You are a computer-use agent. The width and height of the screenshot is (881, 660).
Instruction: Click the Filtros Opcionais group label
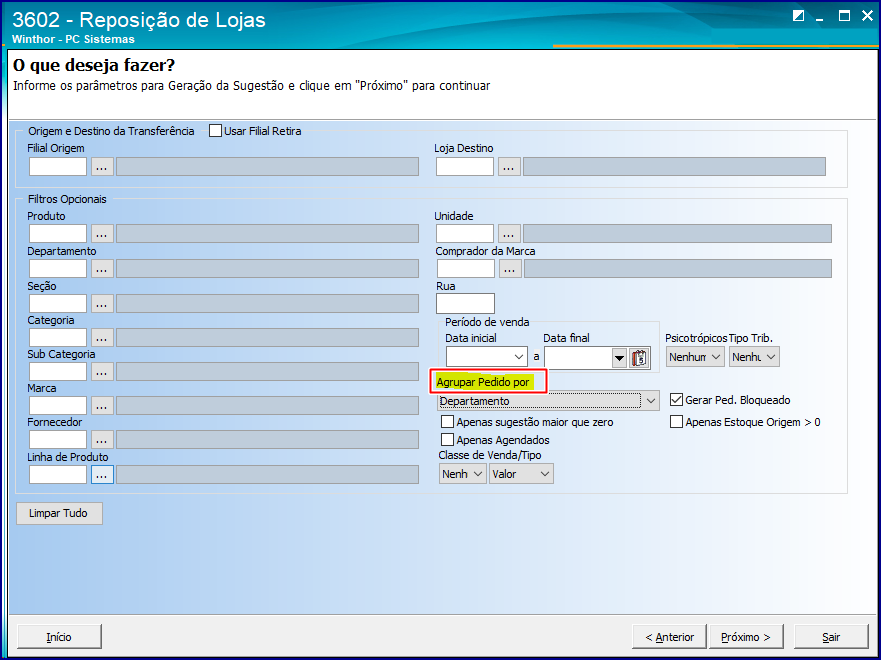tap(67, 199)
